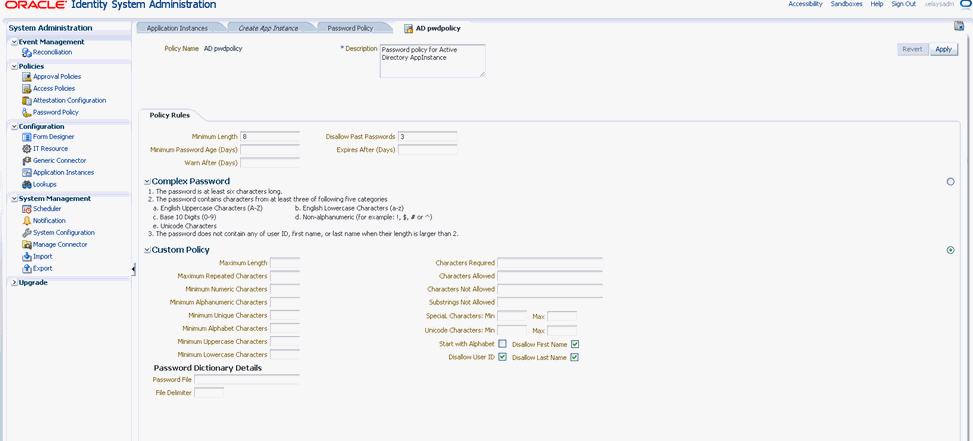
Task: Click the Revert button
Action: (912, 50)
